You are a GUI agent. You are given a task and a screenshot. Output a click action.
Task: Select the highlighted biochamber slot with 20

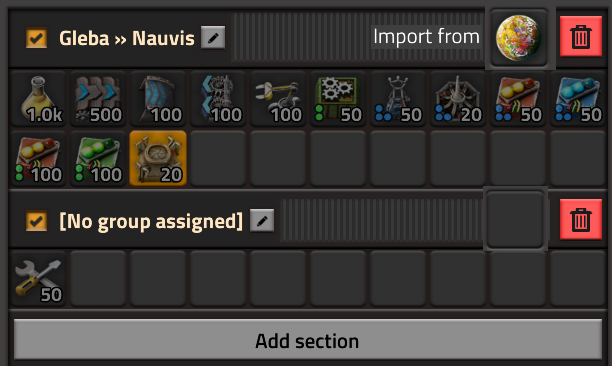tap(158, 158)
